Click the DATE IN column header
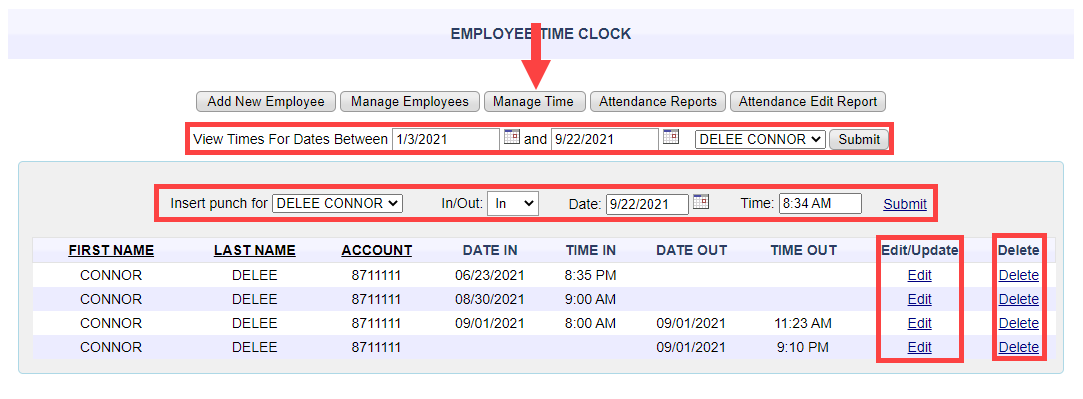1083x399 pixels. tap(490, 251)
